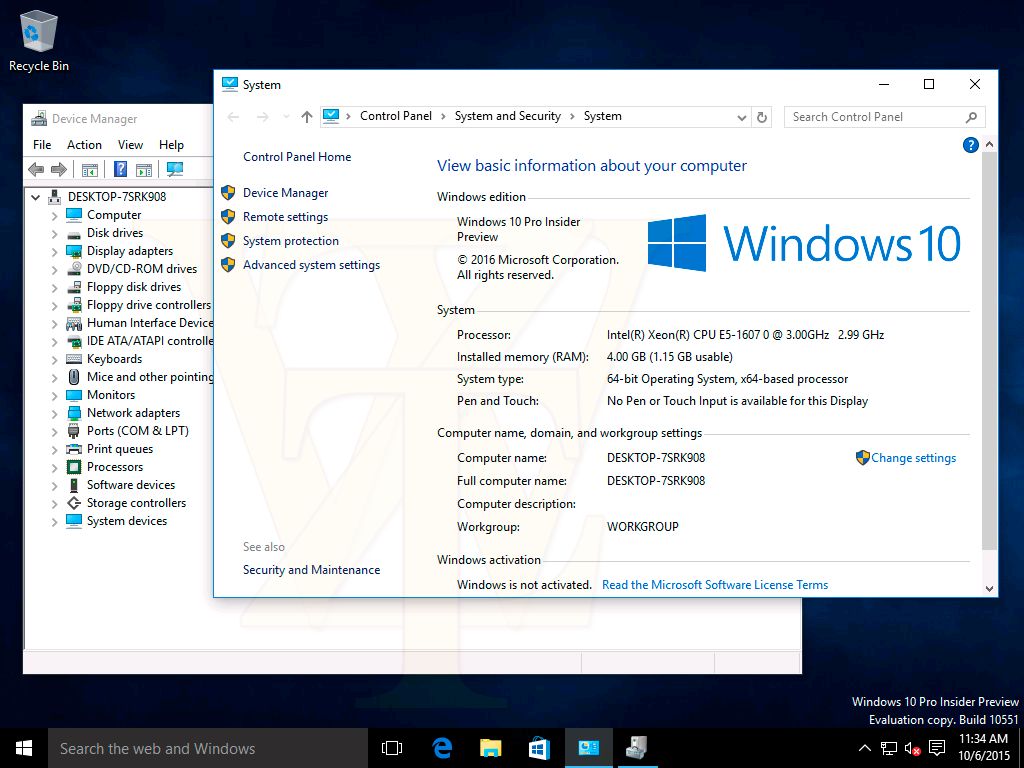Click Show/Hide Console Tree toolbar icon

[x=90, y=170]
